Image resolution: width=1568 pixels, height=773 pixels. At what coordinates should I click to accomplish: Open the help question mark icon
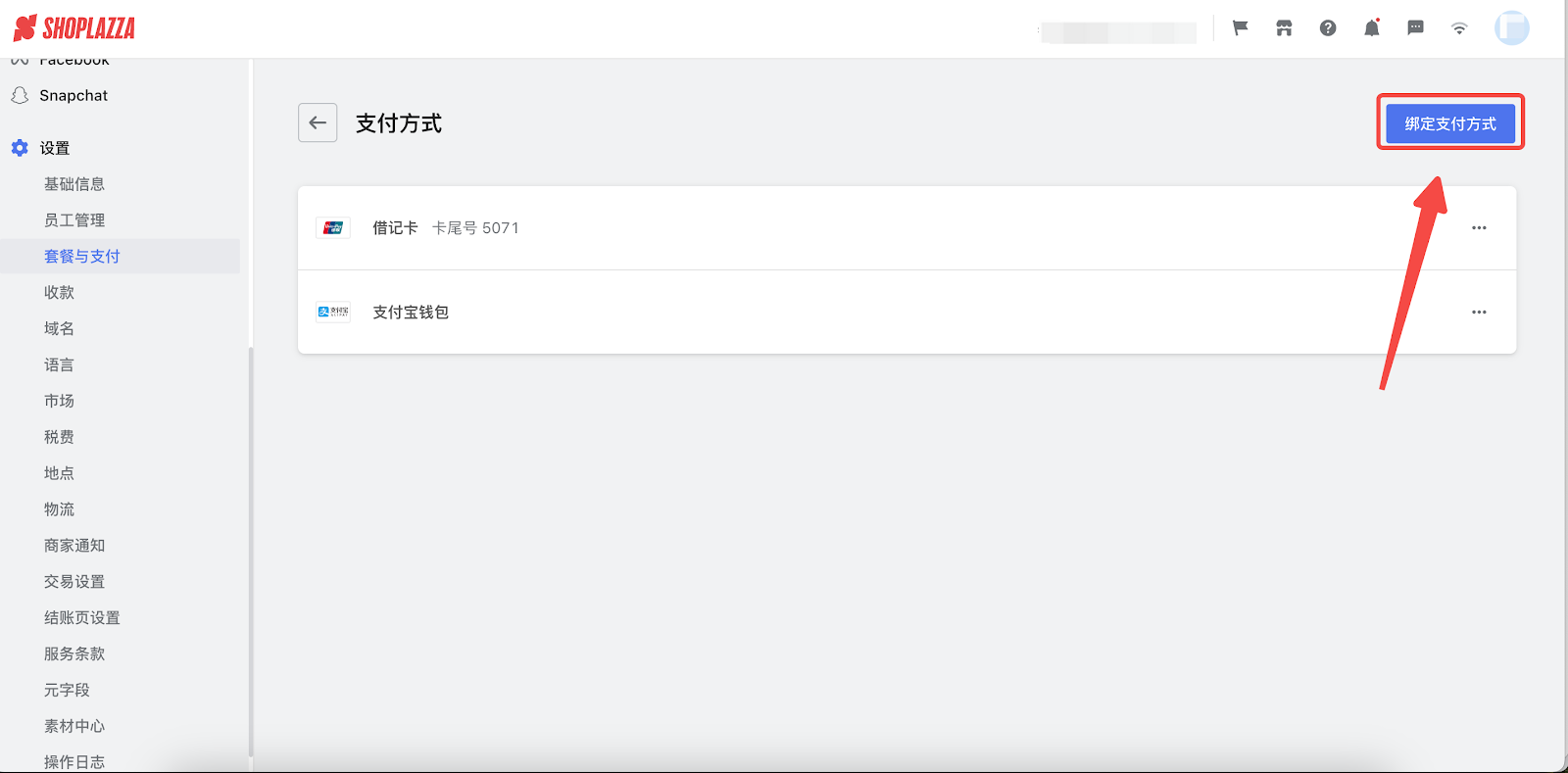point(1328,28)
